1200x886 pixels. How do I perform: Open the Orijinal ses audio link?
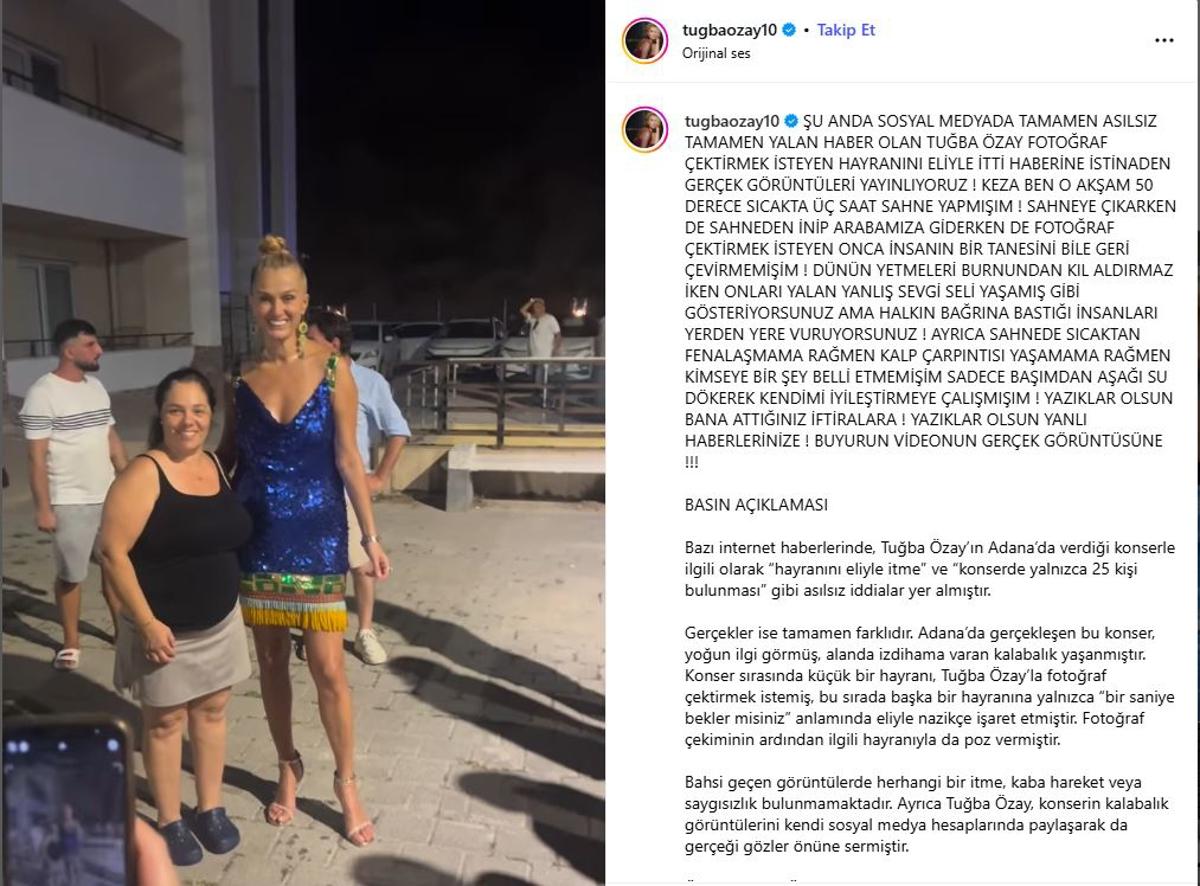(716, 53)
